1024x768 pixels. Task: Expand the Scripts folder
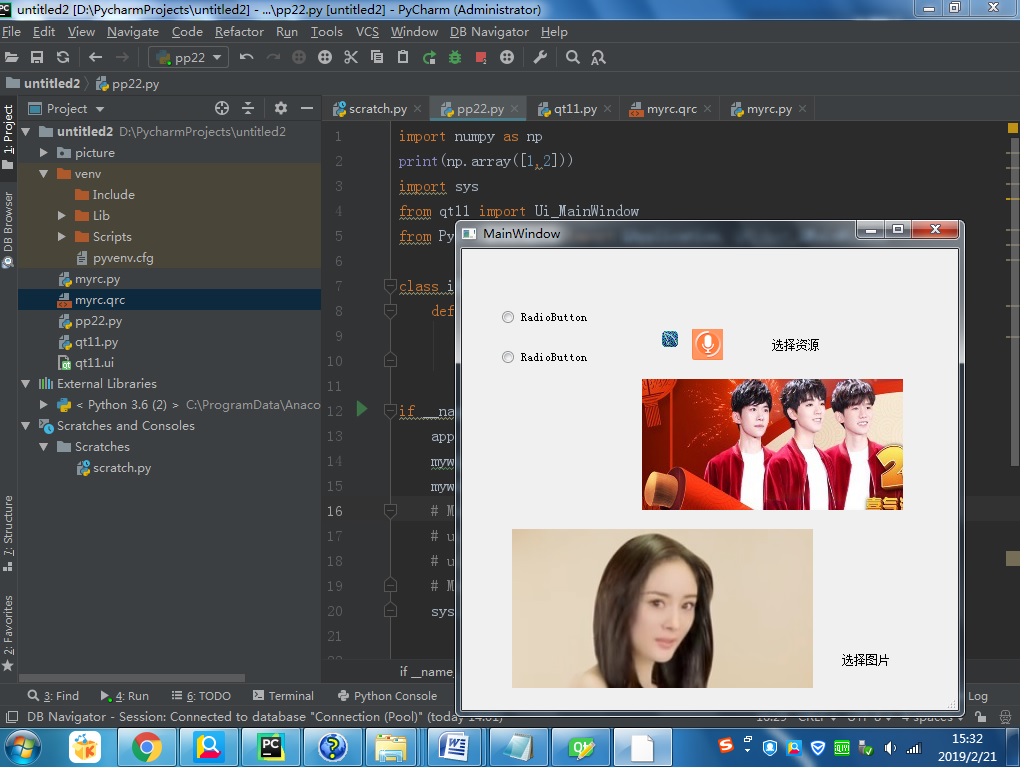61,236
